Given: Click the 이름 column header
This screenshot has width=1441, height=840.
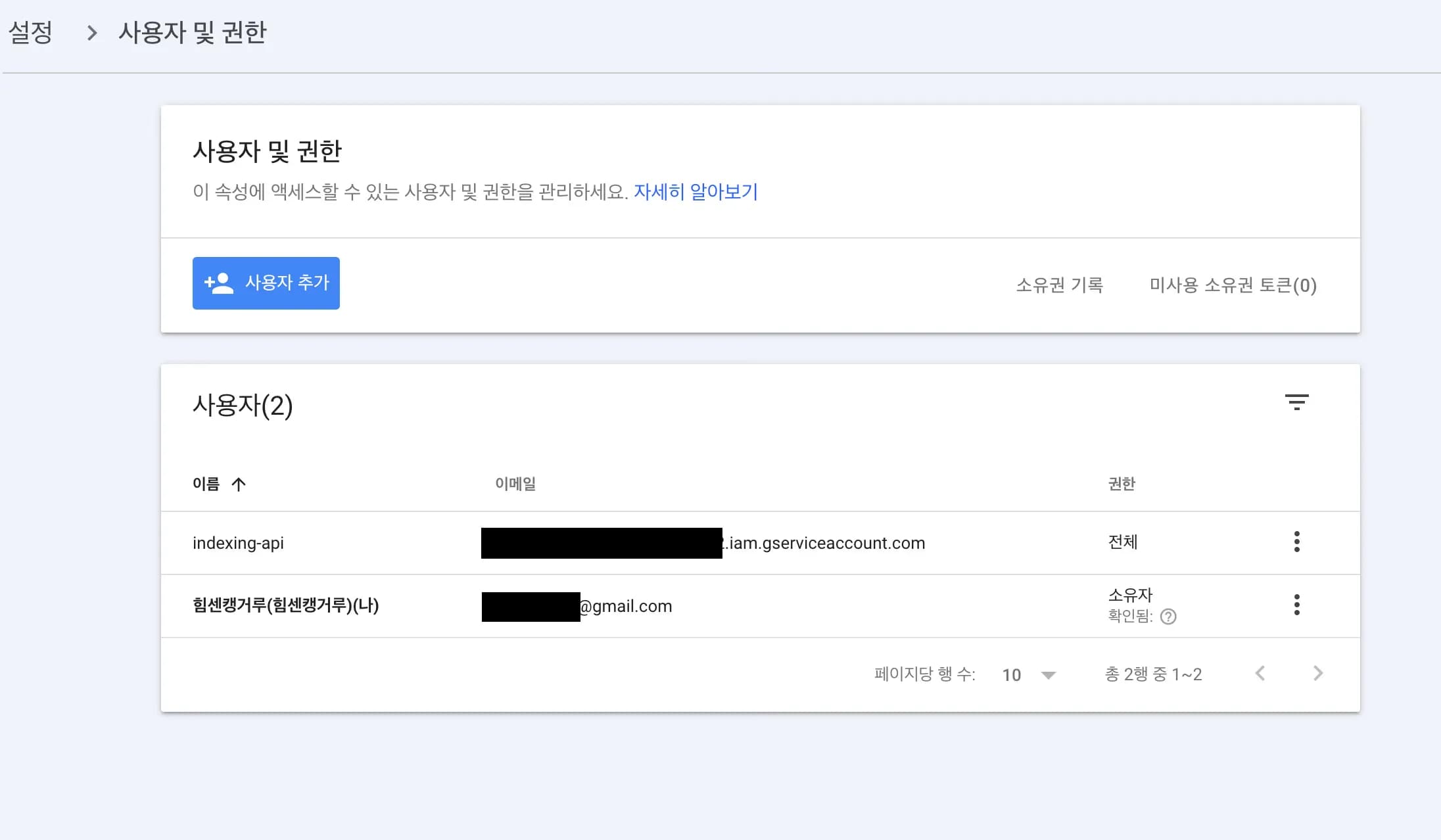Looking at the screenshot, I should tap(205, 484).
